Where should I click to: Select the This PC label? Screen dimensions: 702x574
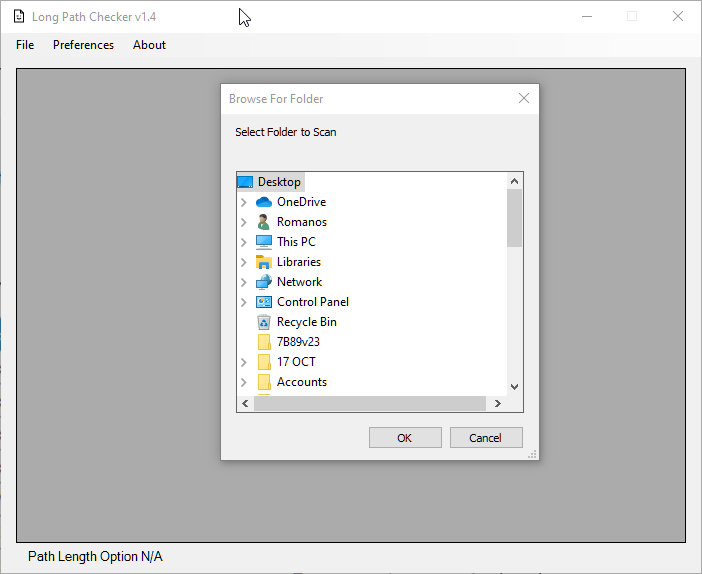(296, 242)
